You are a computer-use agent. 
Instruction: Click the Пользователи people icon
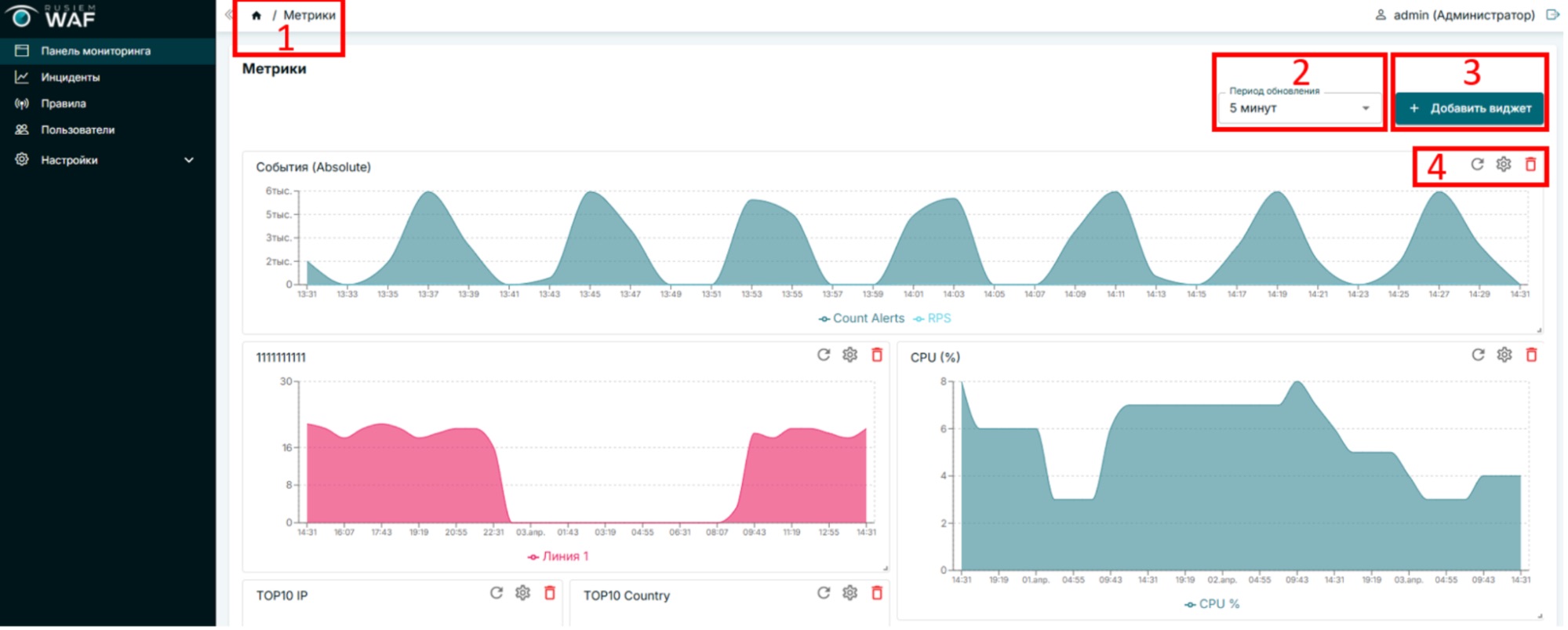(22, 129)
